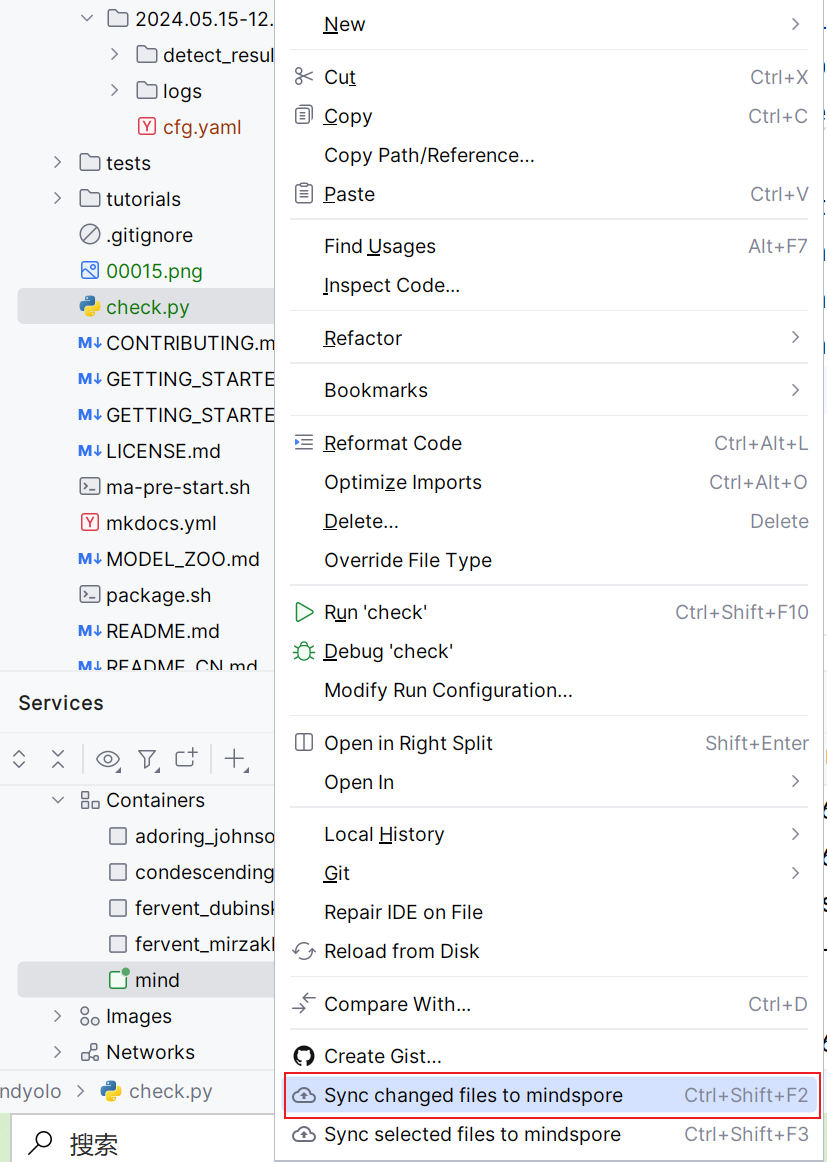Expand the Images node
This screenshot has width=827, height=1162.
click(57, 1016)
